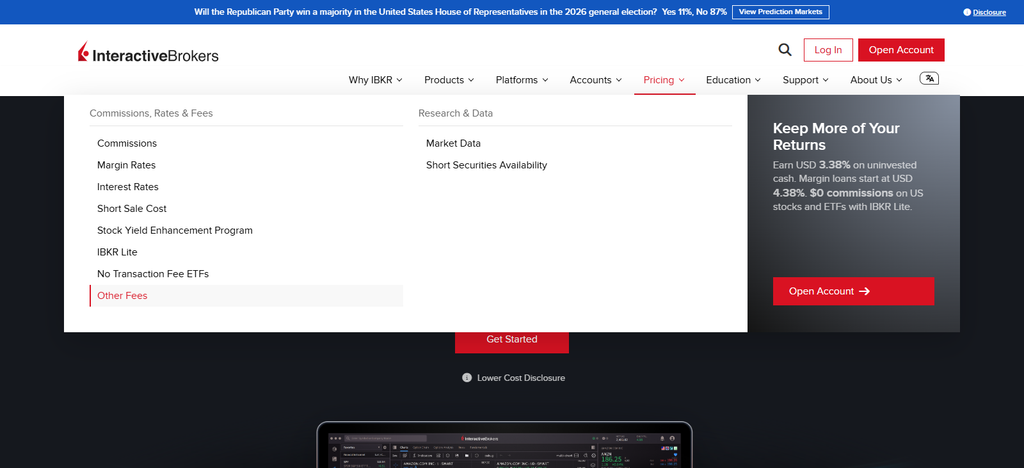Select IBKR Lite menu item
The width and height of the screenshot is (1024, 468).
[x=118, y=252]
